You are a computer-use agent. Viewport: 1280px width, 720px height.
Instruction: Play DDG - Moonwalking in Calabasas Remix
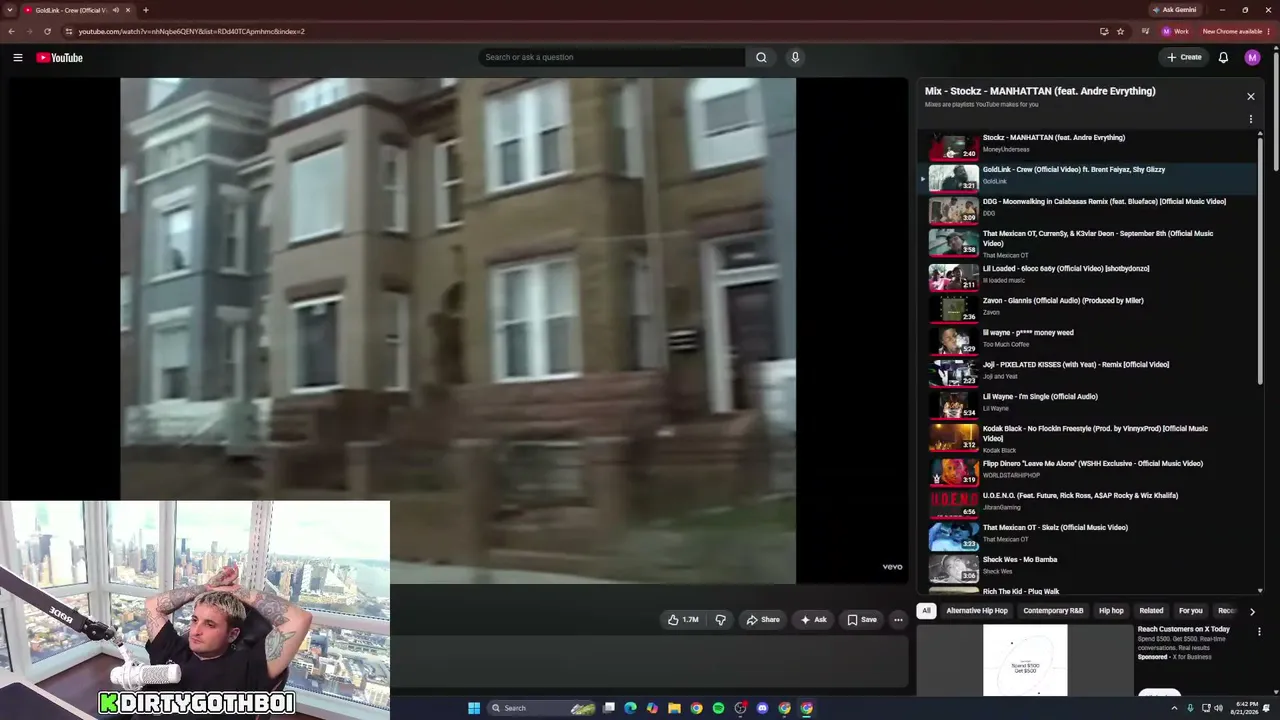tap(1088, 210)
